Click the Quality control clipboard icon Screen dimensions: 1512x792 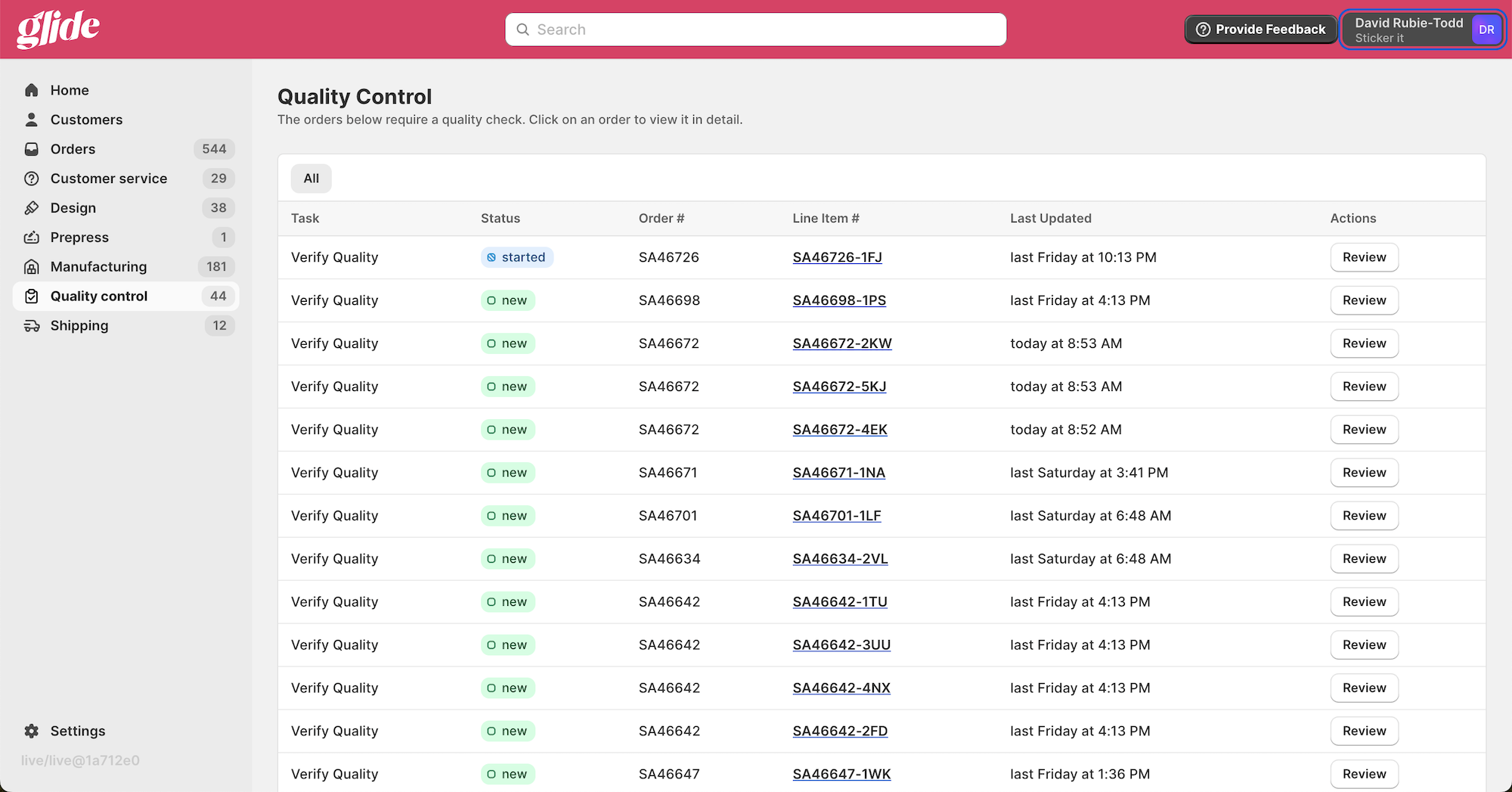point(32,297)
